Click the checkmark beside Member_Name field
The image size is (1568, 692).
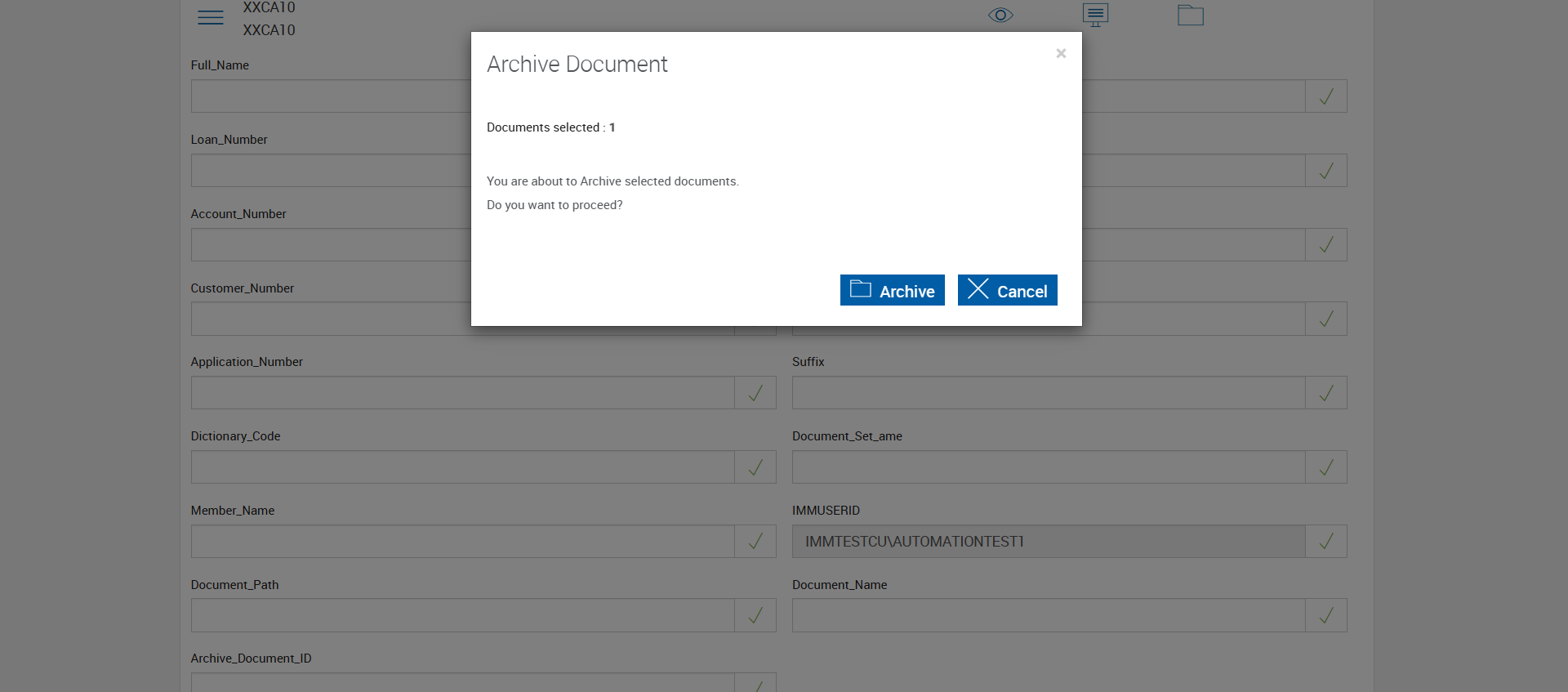(755, 542)
